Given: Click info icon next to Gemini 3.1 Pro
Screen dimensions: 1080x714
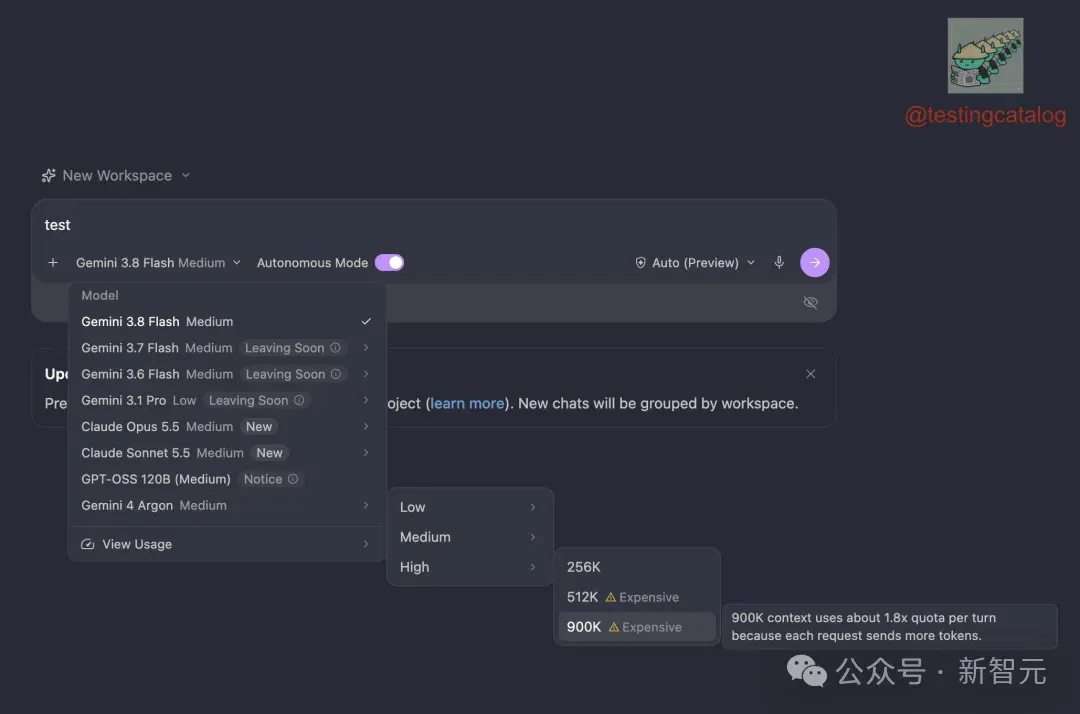Looking at the screenshot, I should [x=299, y=400].
